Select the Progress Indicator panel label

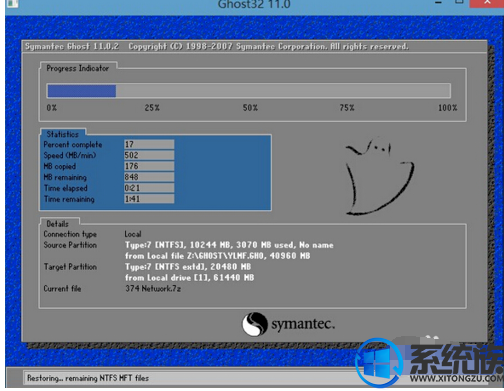click(x=78, y=68)
